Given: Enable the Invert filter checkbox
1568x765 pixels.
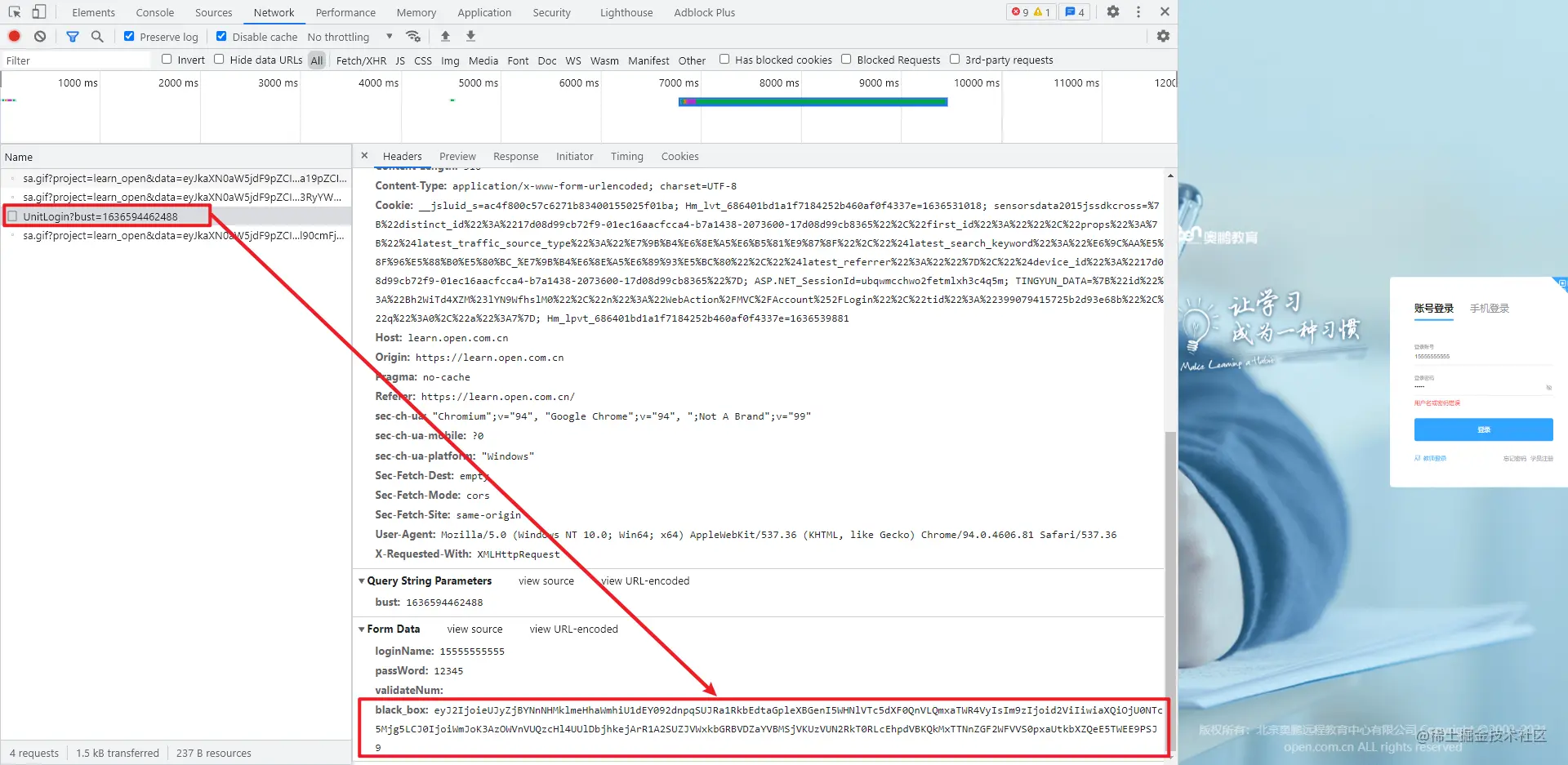Looking at the screenshot, I should click(167, 59).
